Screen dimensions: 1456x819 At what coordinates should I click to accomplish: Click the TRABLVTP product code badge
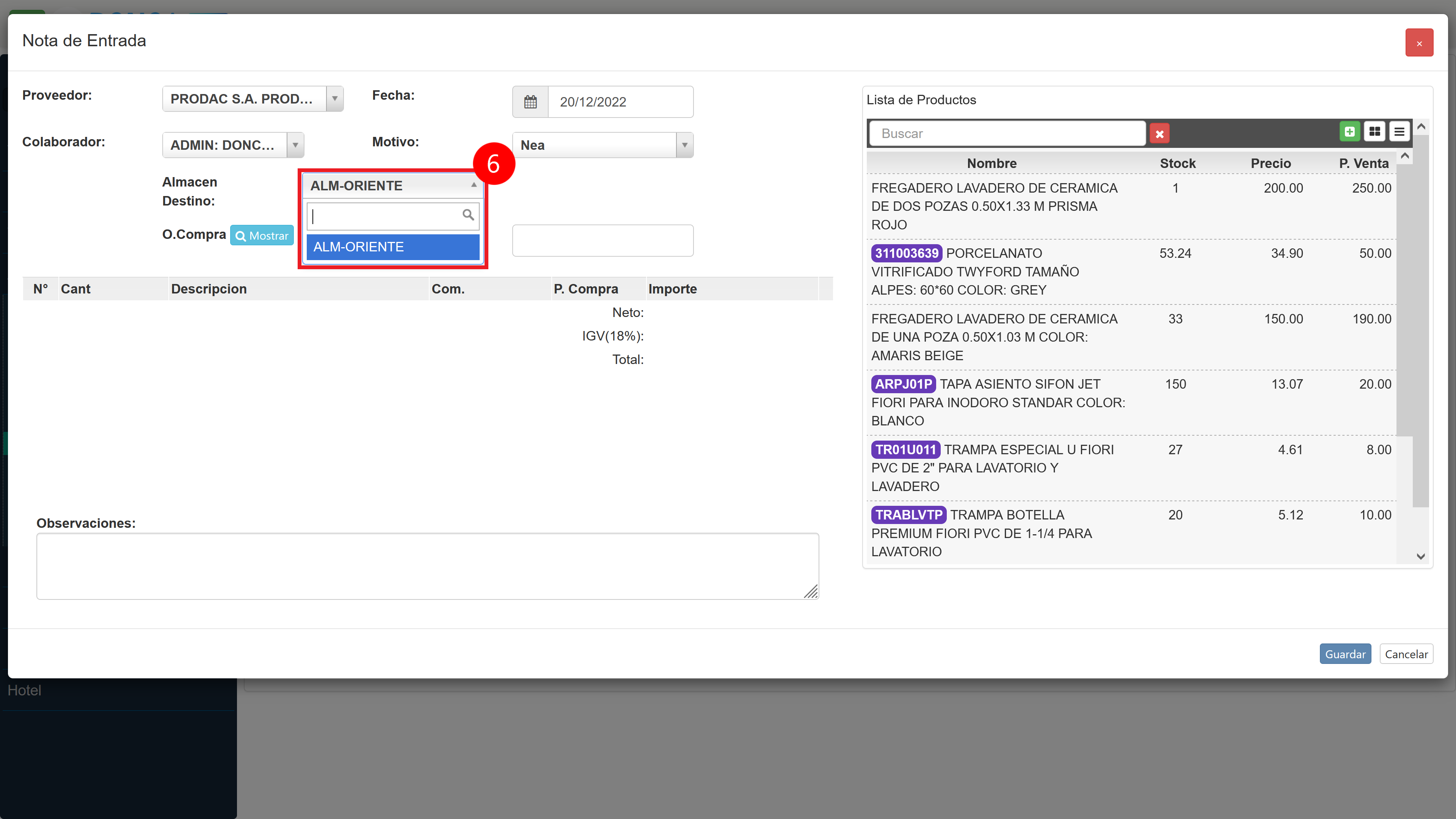pos(909,515)
